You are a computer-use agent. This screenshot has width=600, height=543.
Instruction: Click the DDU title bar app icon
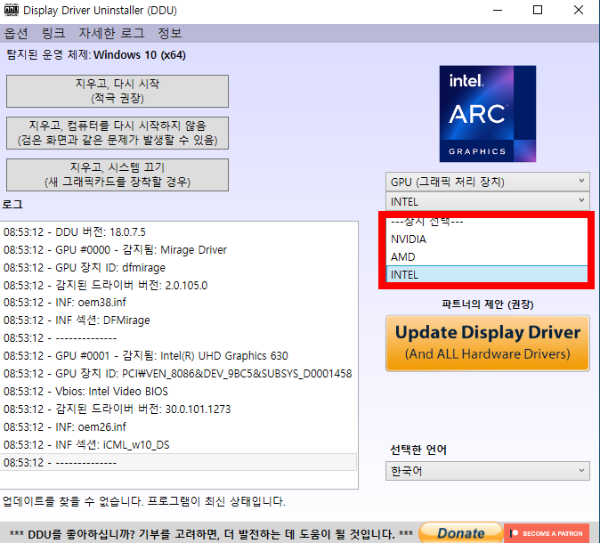11,10
